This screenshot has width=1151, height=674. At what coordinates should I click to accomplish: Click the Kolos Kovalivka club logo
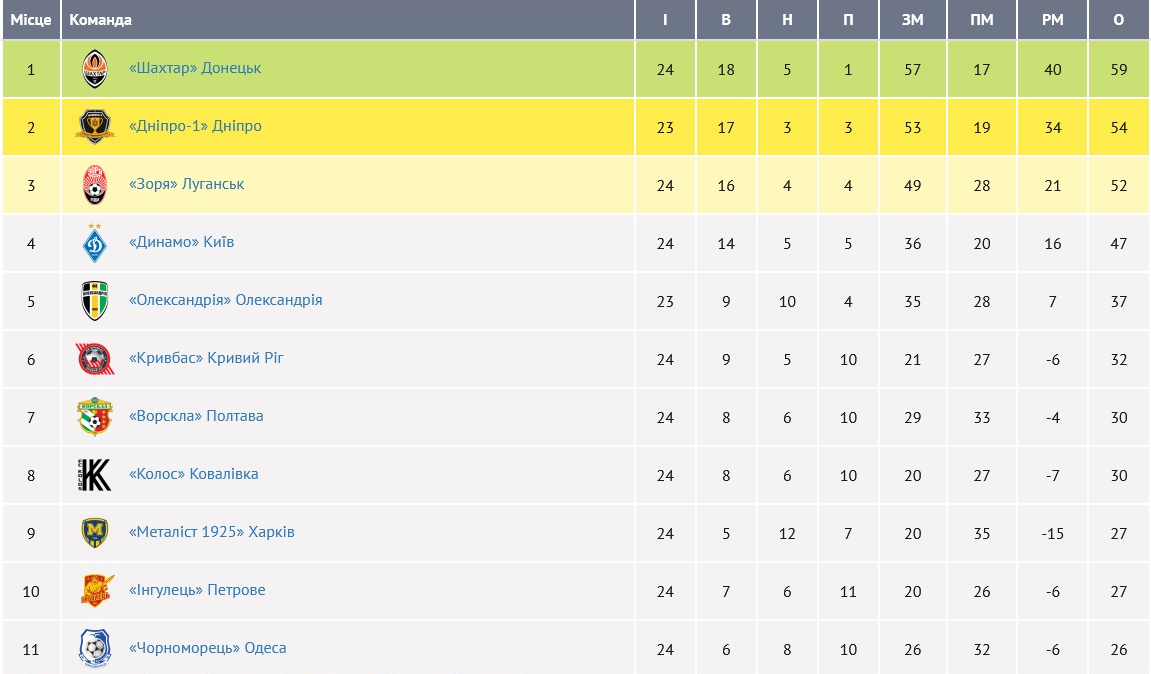click(x=95, y=475)
